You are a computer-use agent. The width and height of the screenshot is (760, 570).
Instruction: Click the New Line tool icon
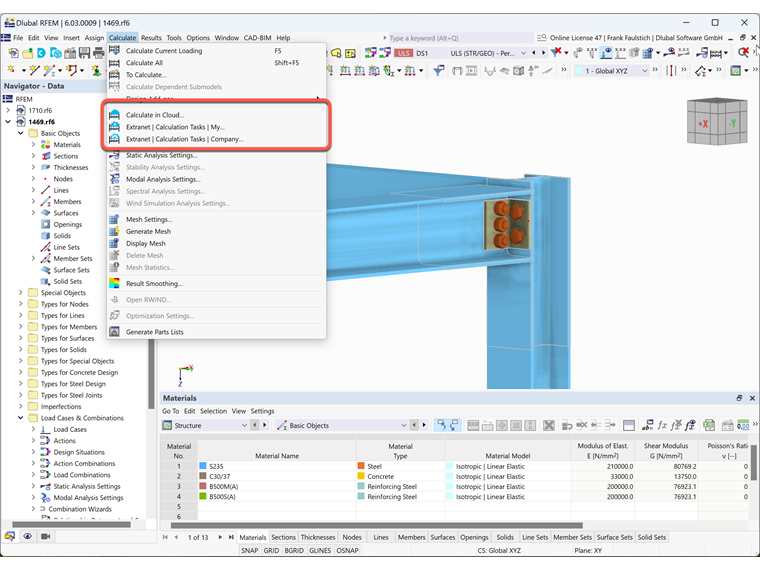point(34,71)
